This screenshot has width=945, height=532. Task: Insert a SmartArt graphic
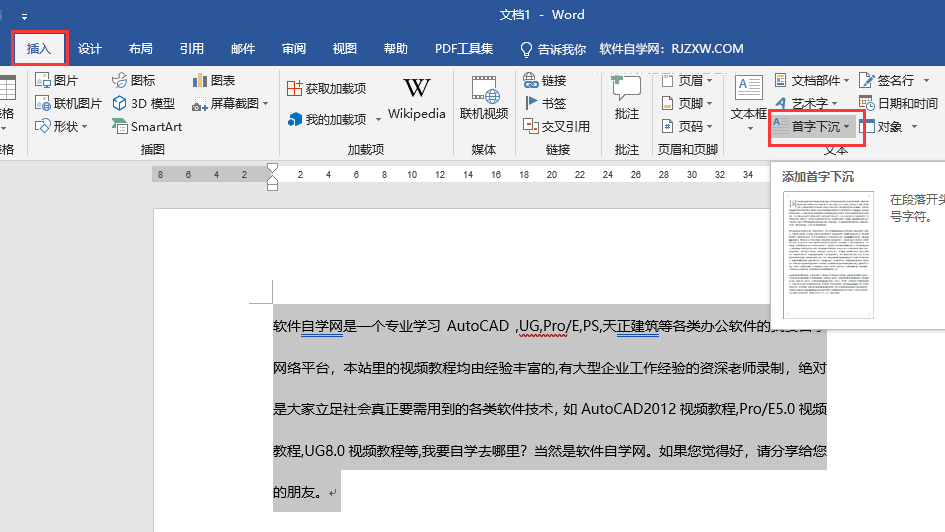tap(146, 127)
